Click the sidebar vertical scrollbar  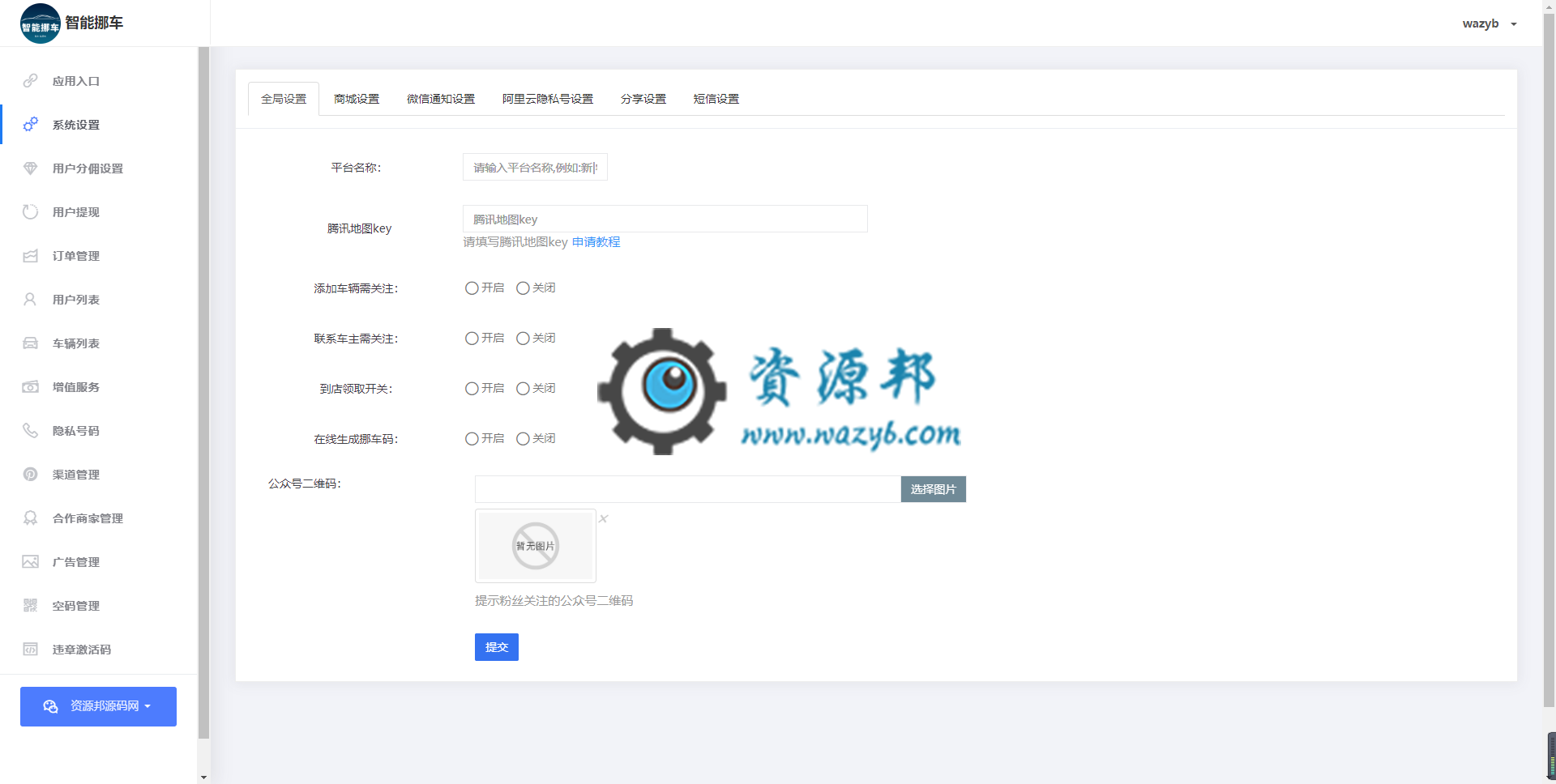click(x=203, y=393)
